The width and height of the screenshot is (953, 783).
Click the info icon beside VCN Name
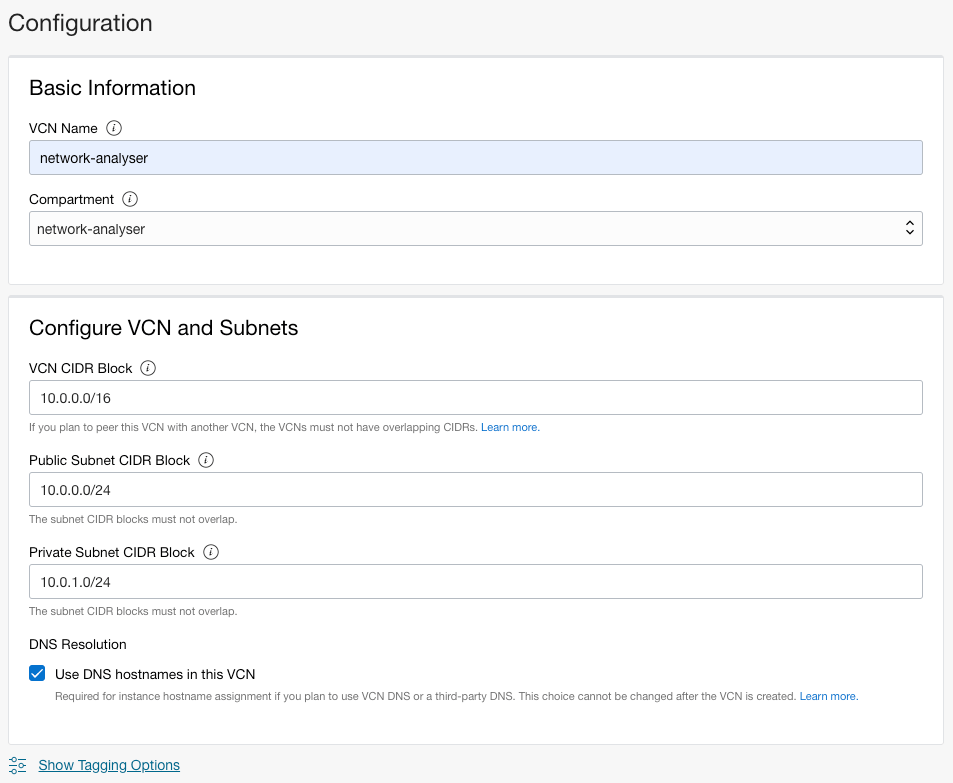114,128
